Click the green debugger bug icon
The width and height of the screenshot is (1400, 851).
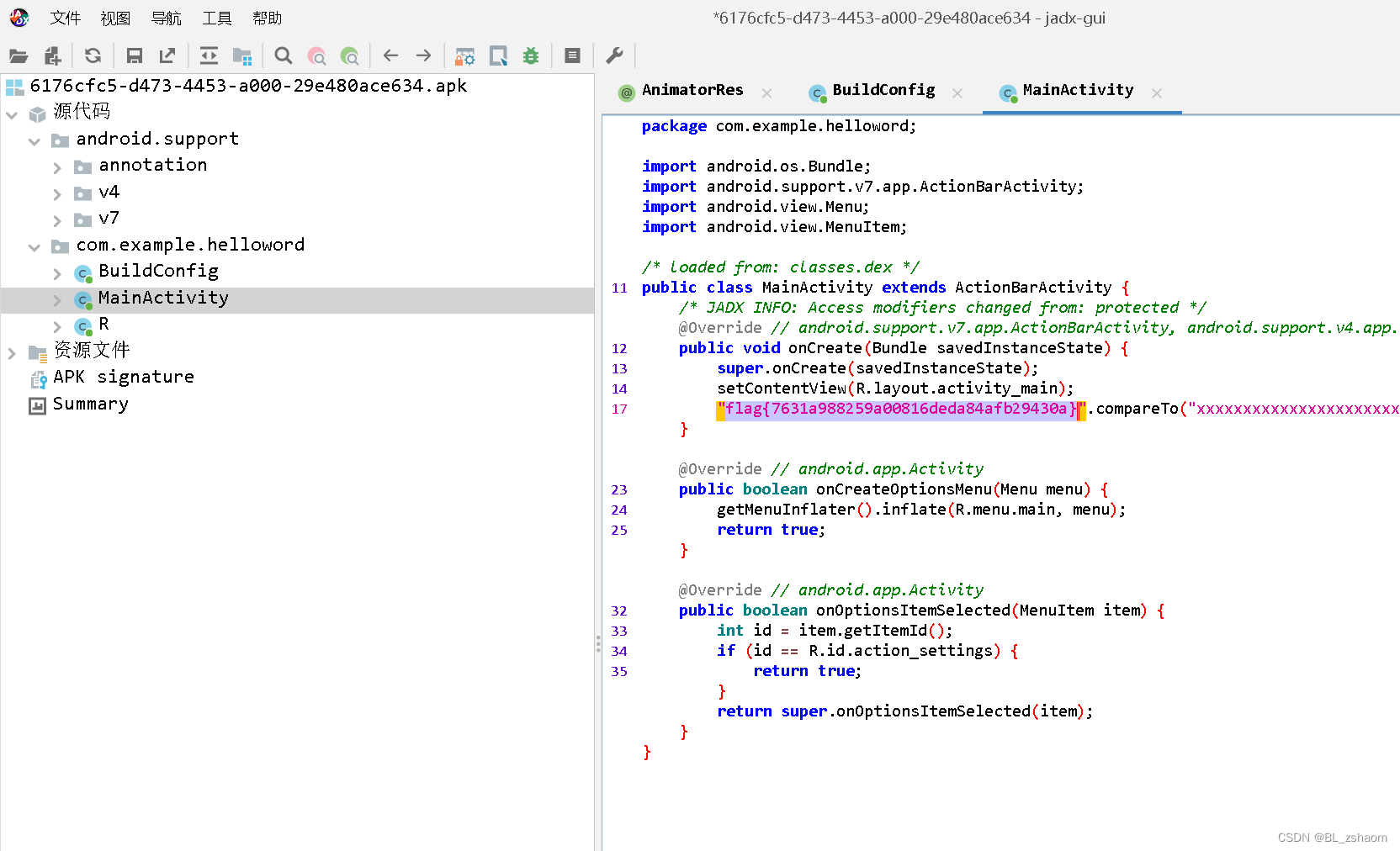pyautogui.click(x=531, y=56)
